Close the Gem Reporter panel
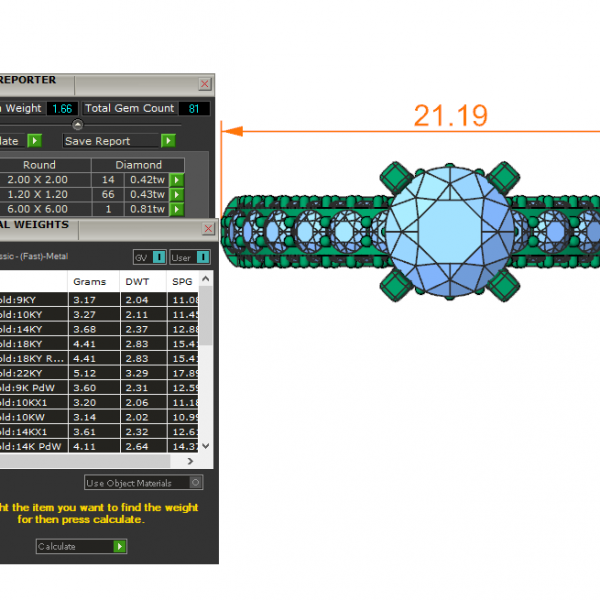This screenshot has width=600, height=600. pos(205,85)
